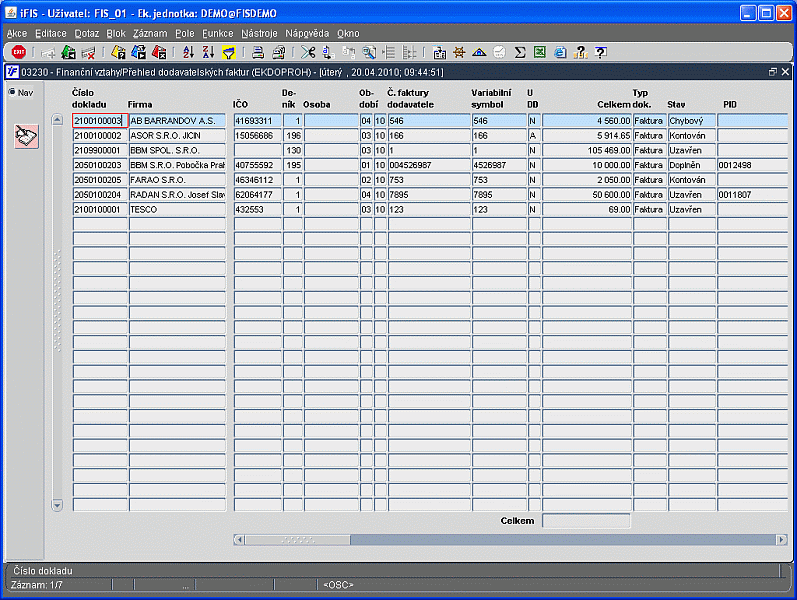Click IČO value 40755592
Viewport: 797px width, 600px height.
pyautogui.click(x=257, y=165)
